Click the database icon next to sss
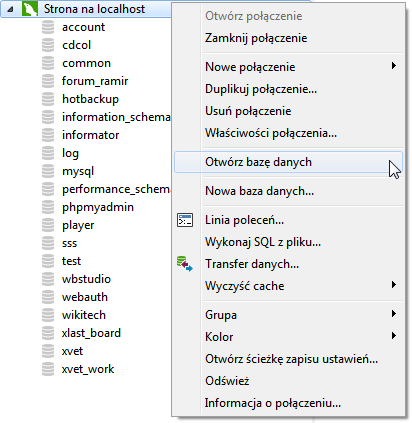The image size is (412, 423). 48,243
